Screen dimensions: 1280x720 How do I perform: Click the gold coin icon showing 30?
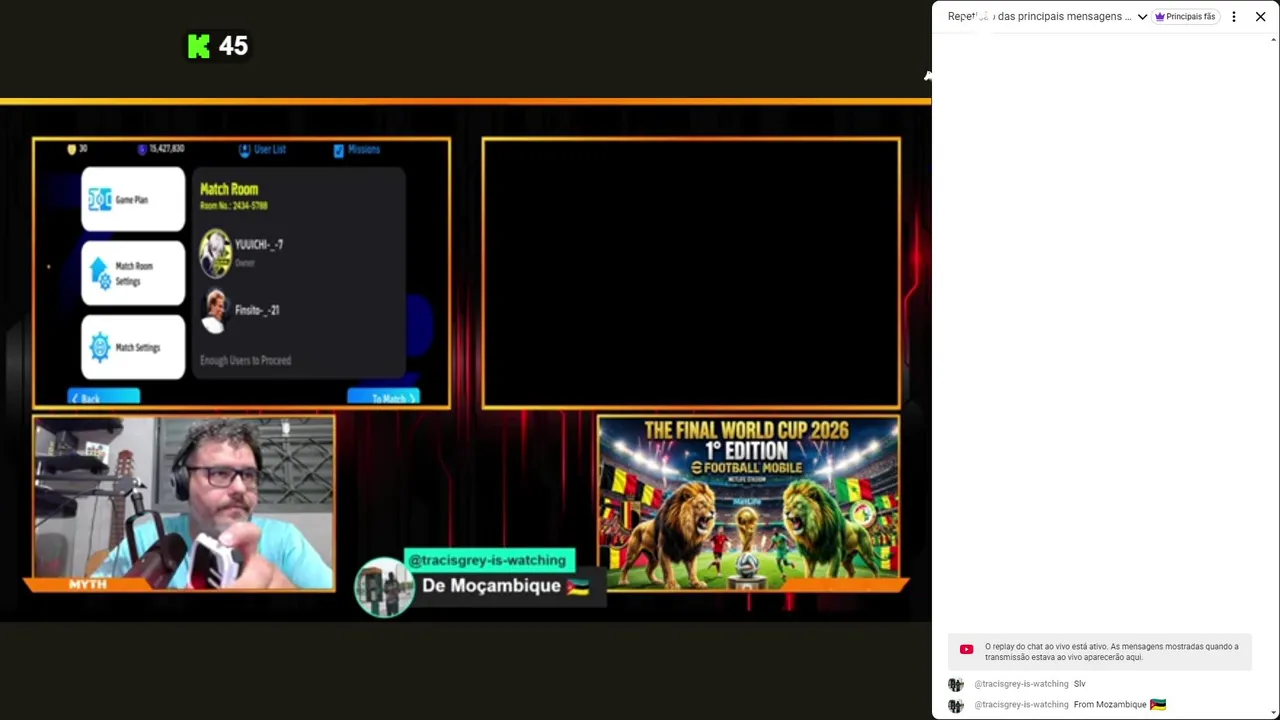71,149
